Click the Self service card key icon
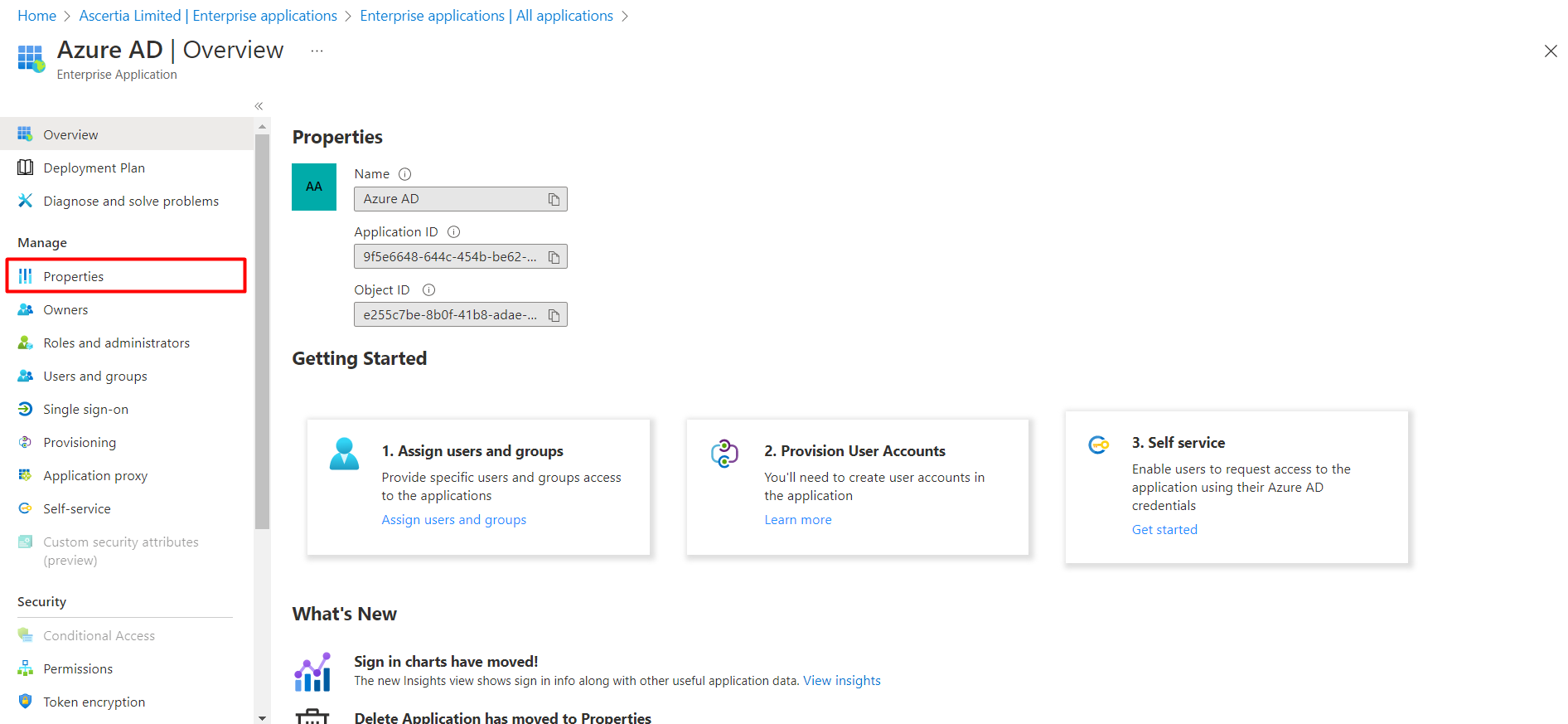The image size is (1568, 724). [x=1099, y=445]
